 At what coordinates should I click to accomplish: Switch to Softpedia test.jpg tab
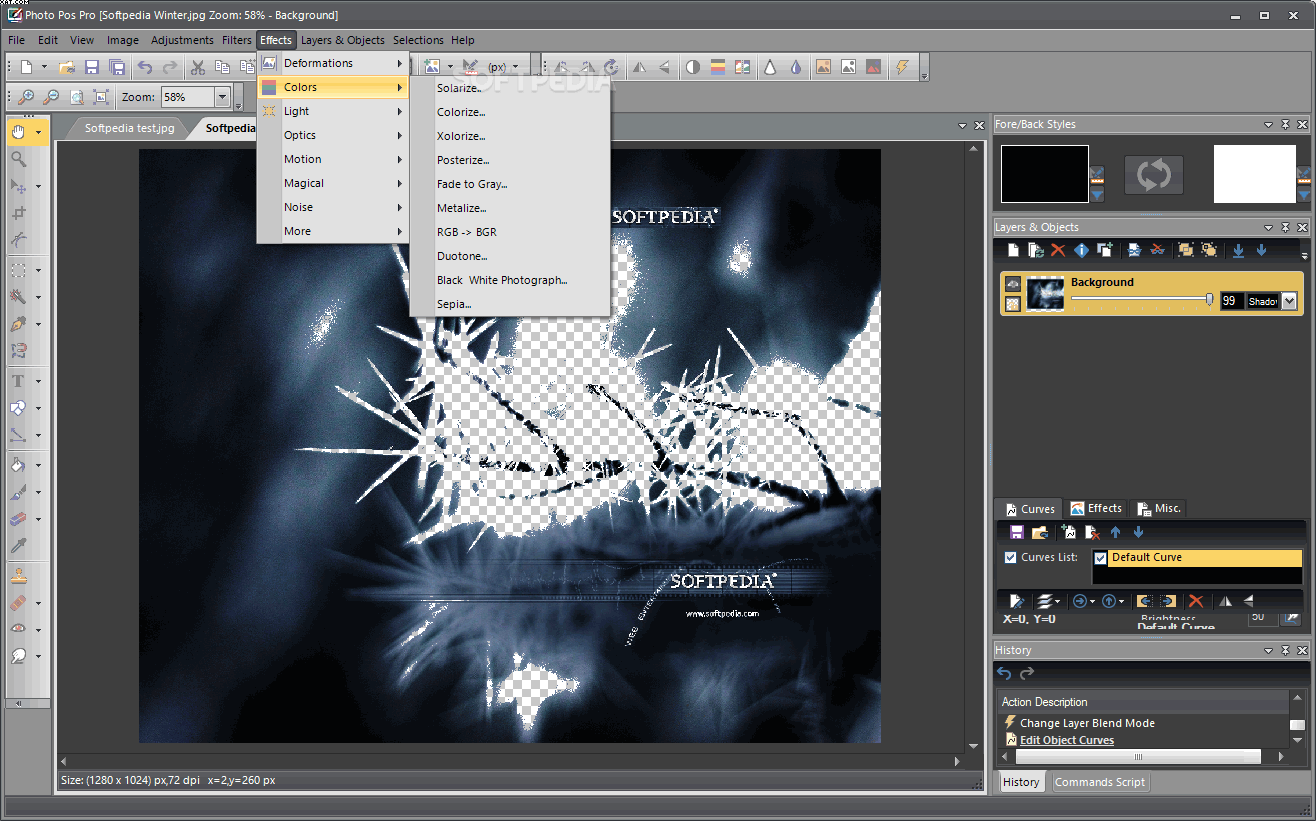point(129,128)
